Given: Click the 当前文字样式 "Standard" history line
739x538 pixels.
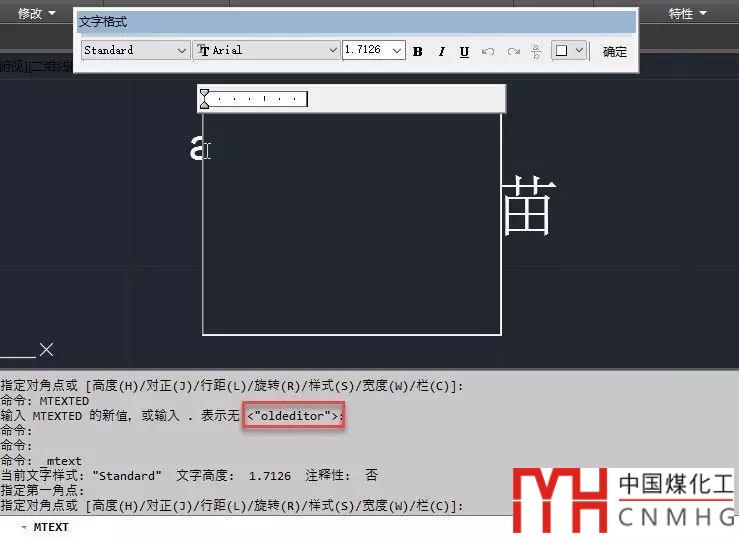Looking at the screenshot, I should (189, 475).
